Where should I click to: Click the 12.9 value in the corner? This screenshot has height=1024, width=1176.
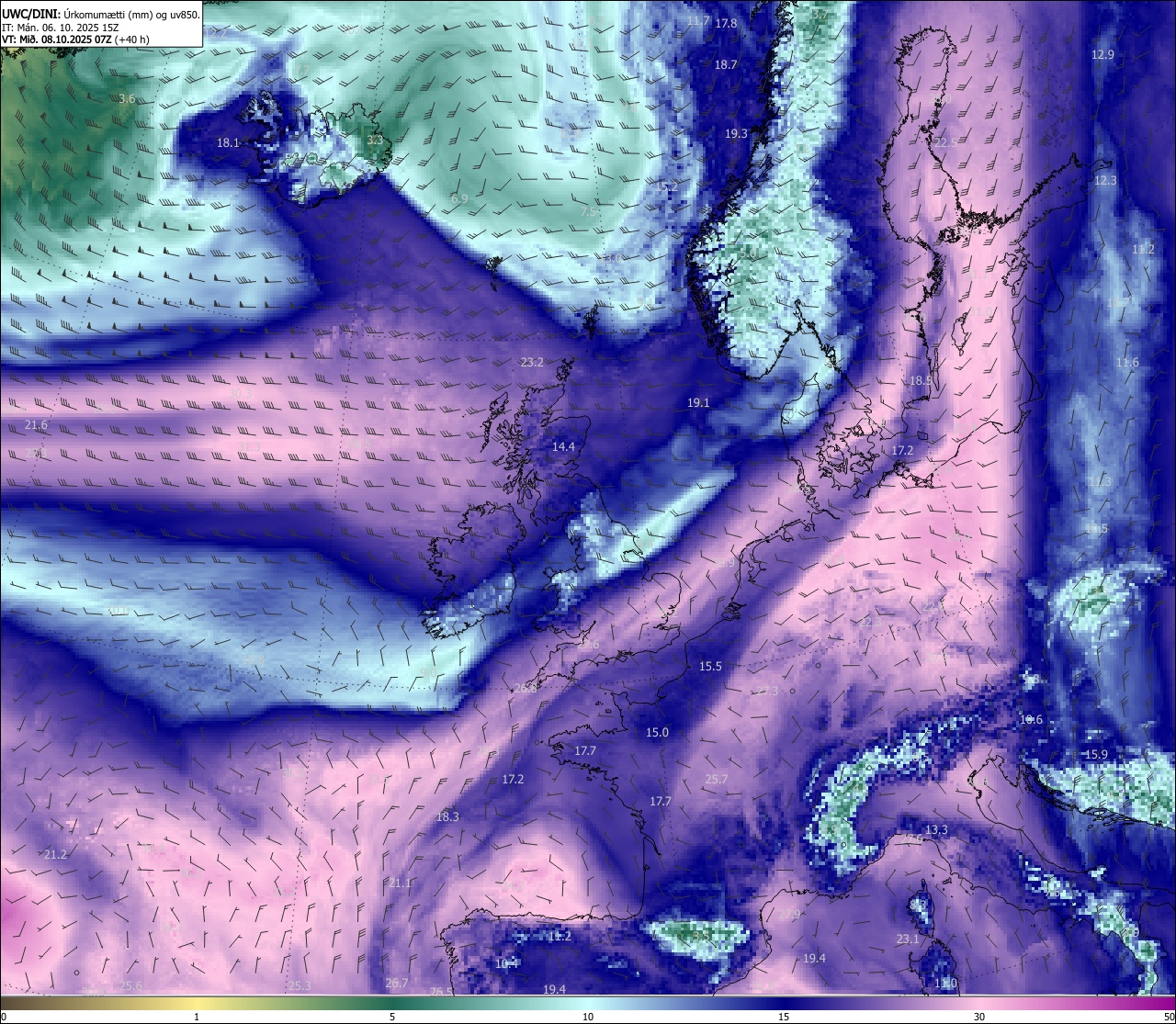click(x=1102, y=54)
